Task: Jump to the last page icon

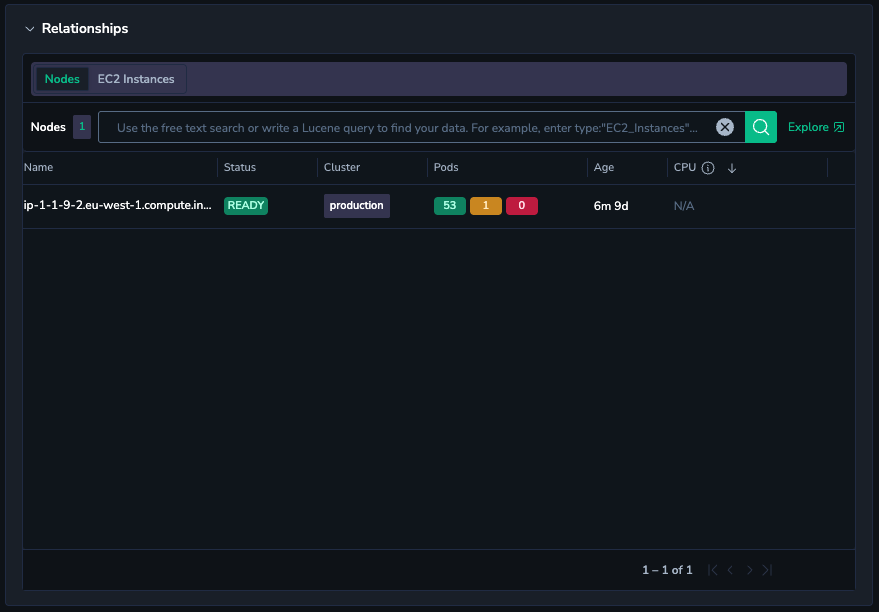Action: 767,570
